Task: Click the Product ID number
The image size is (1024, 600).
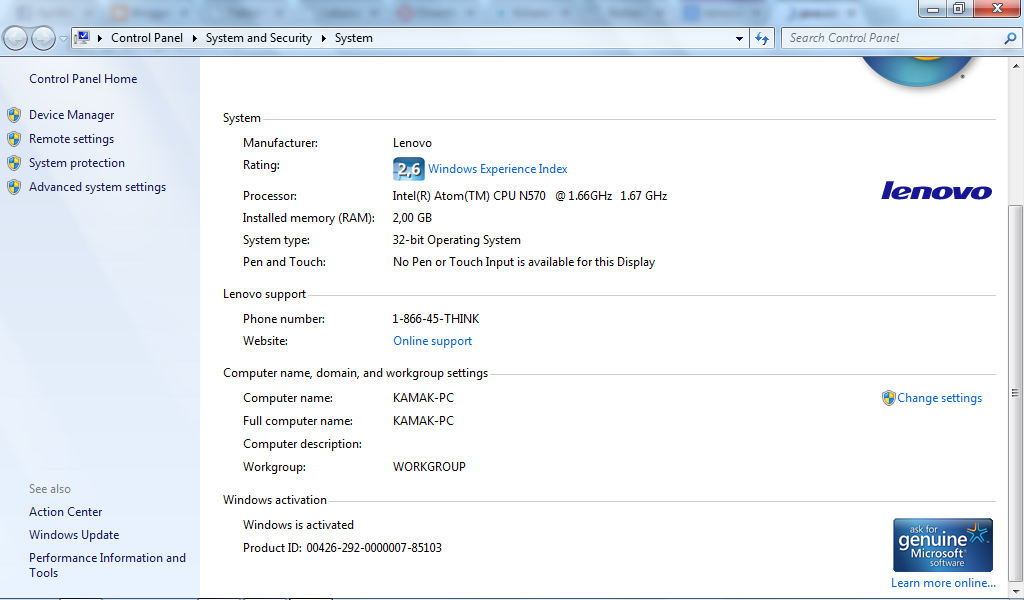Action: pyautogui.click(x=374, y=548)
